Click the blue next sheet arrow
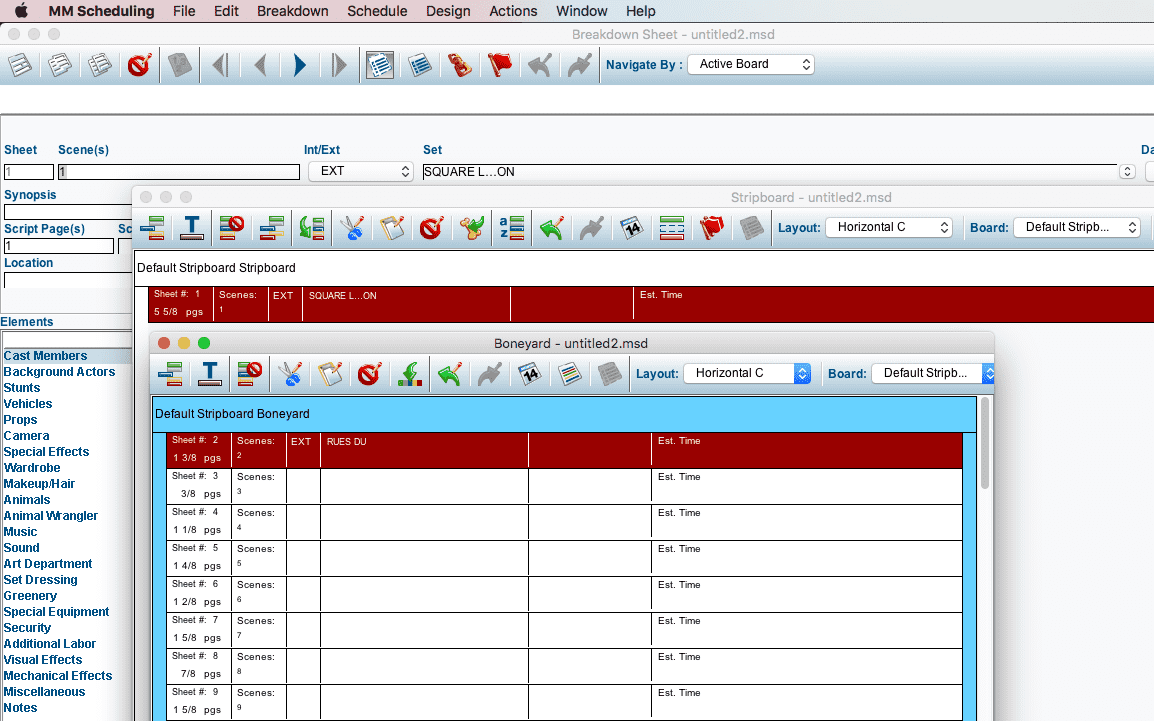This screenshot has width=1154, height=721. [299, 65]
